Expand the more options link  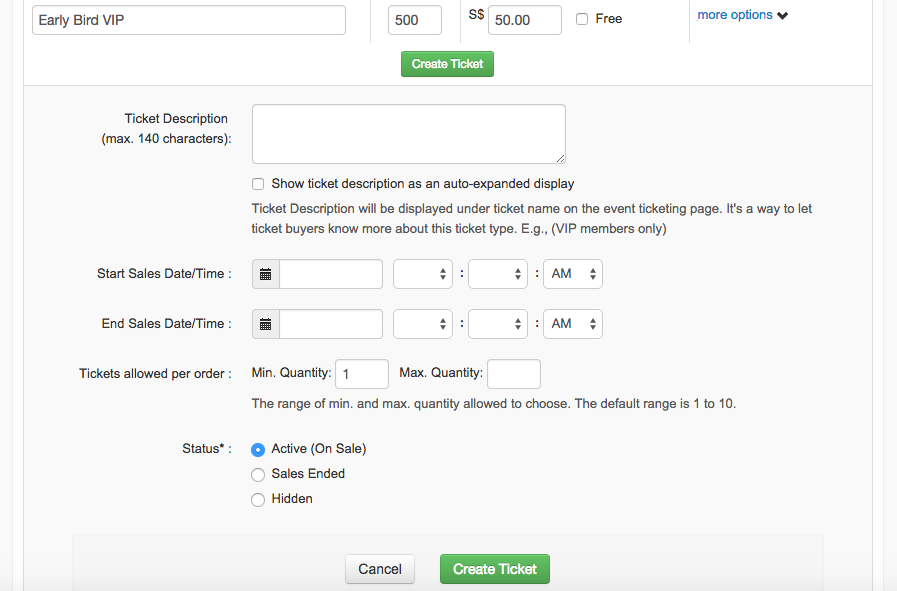(735, 15)
